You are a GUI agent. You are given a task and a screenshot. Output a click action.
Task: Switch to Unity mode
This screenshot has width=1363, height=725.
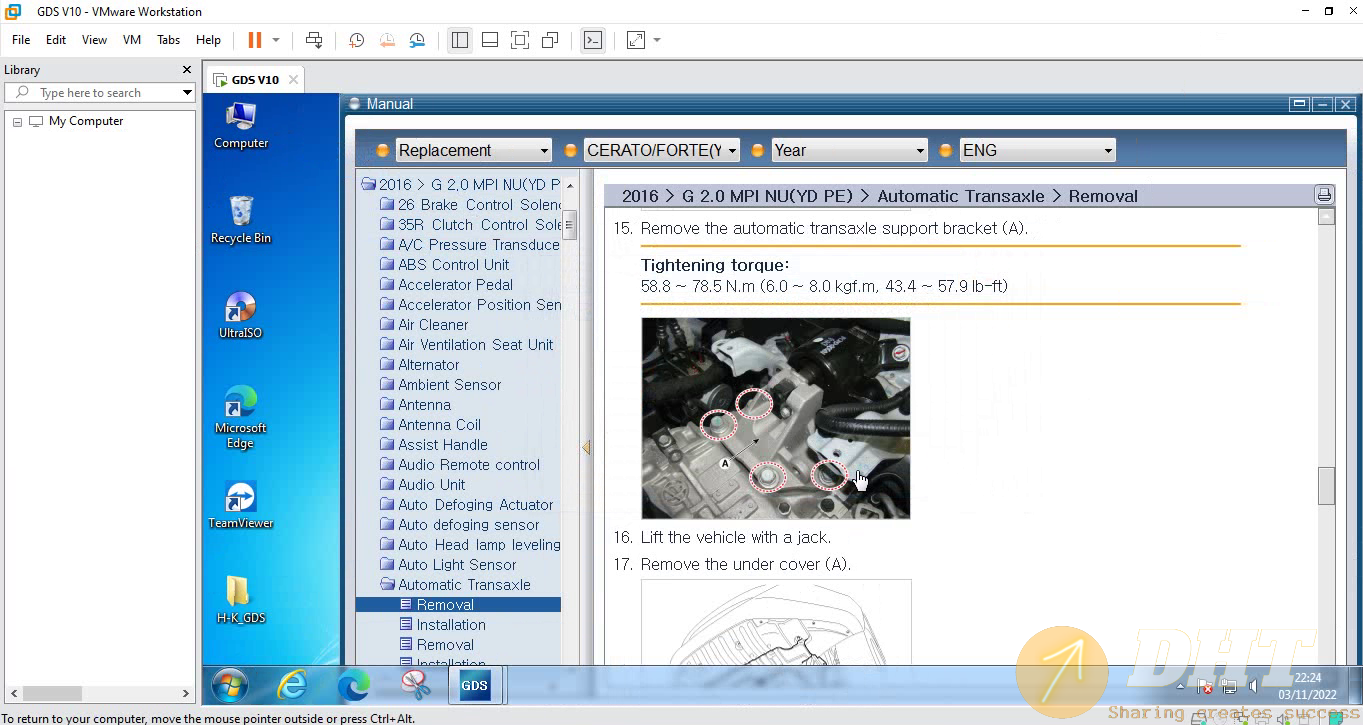tap(550, 40)
